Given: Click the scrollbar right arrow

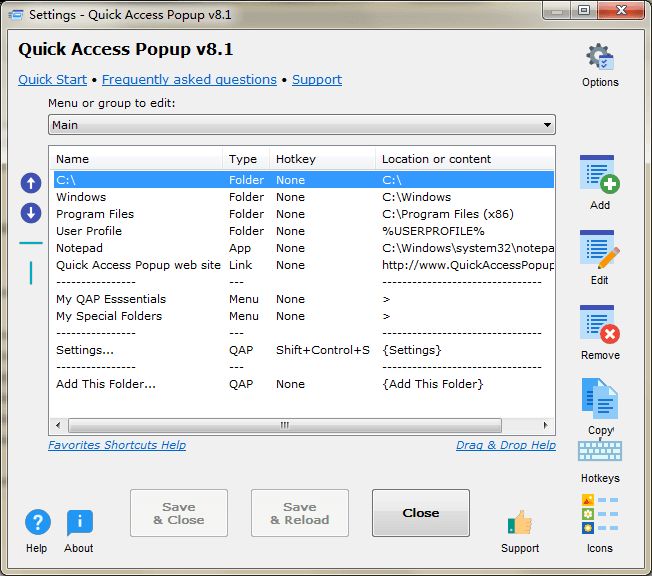Looking at the screenshot, I should coord(545,425).
